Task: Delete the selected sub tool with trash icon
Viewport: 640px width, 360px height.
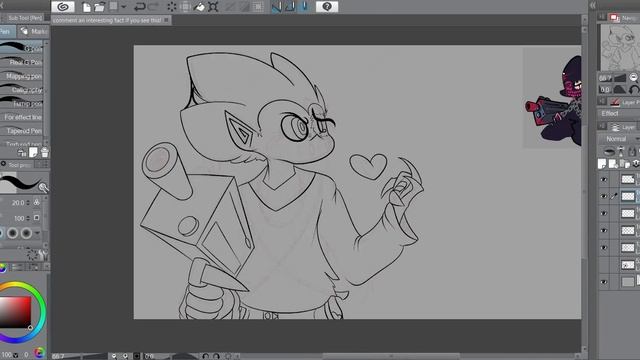Action: 44,153
